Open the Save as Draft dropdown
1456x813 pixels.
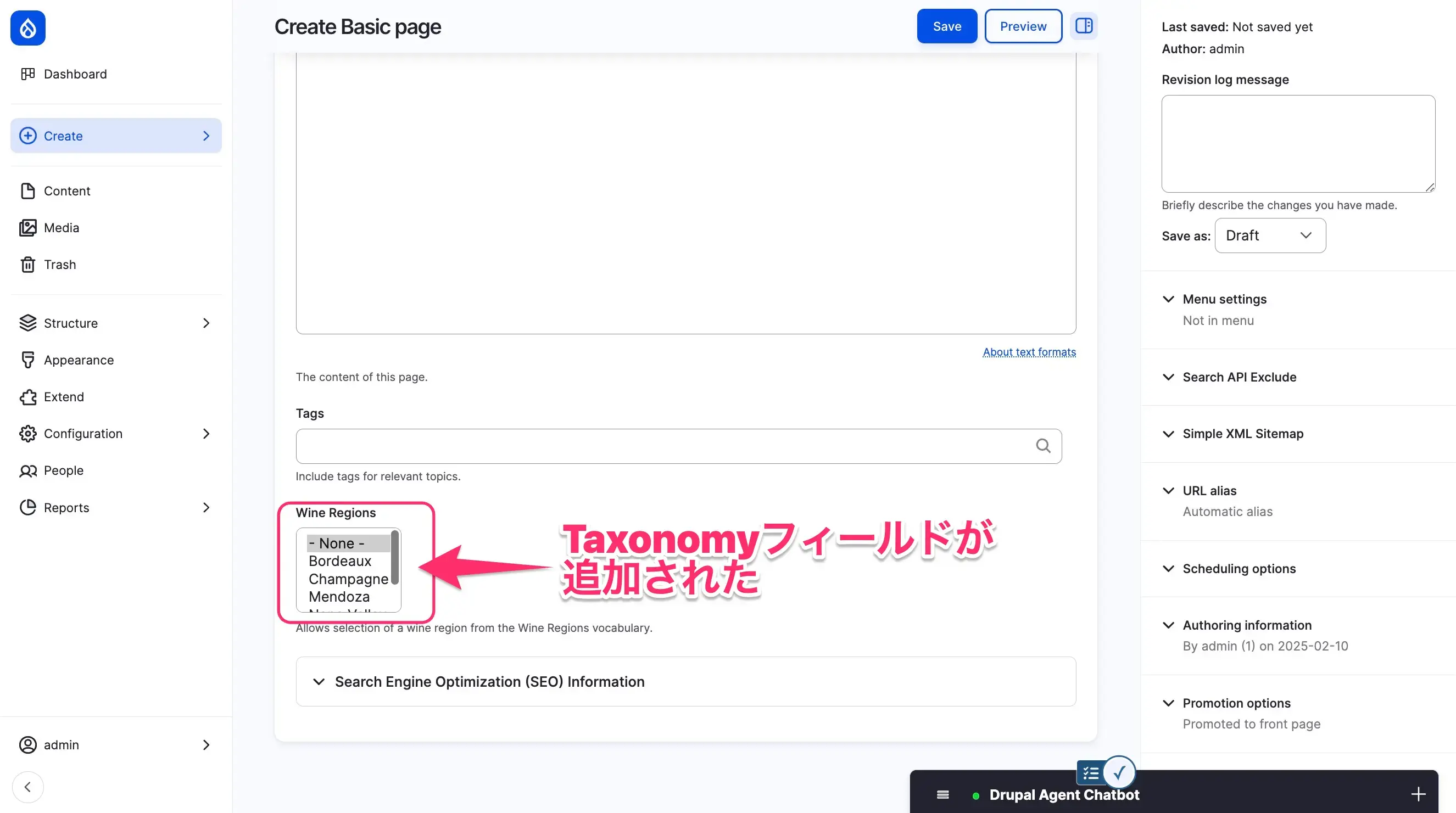point(1269,236)
